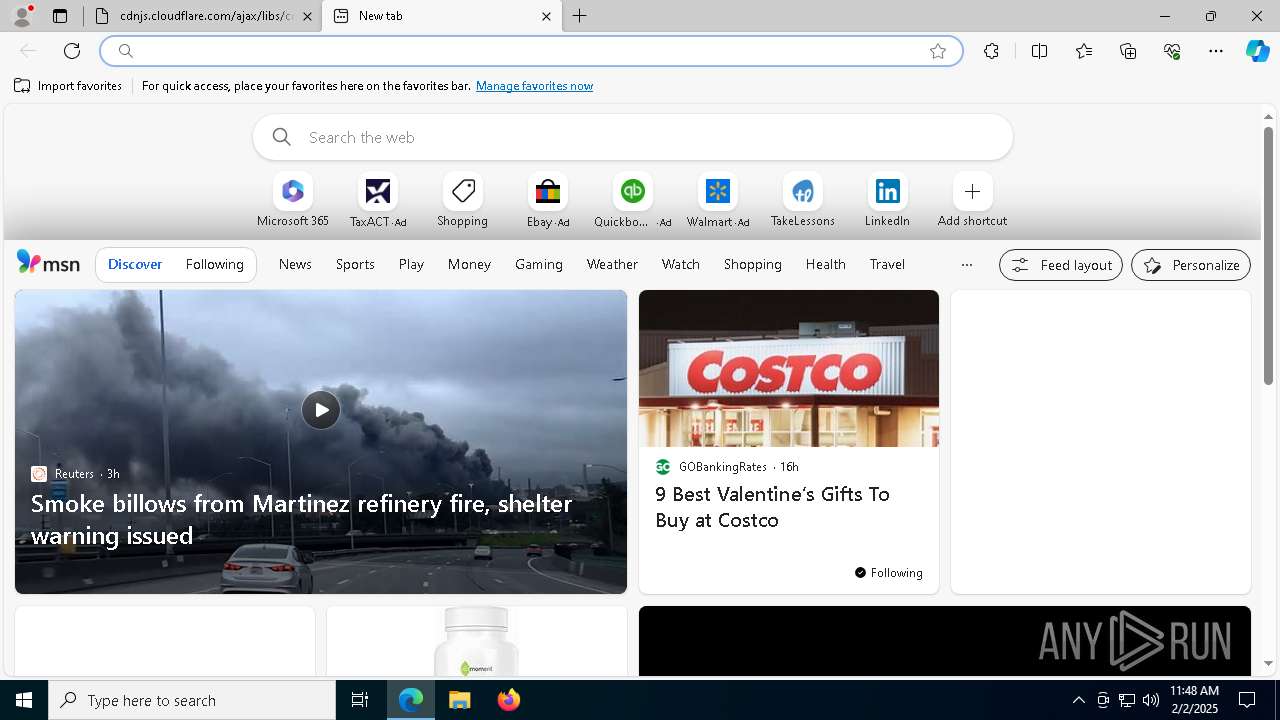Click the browser Refresh button
1280x720 pixels.
72,51
